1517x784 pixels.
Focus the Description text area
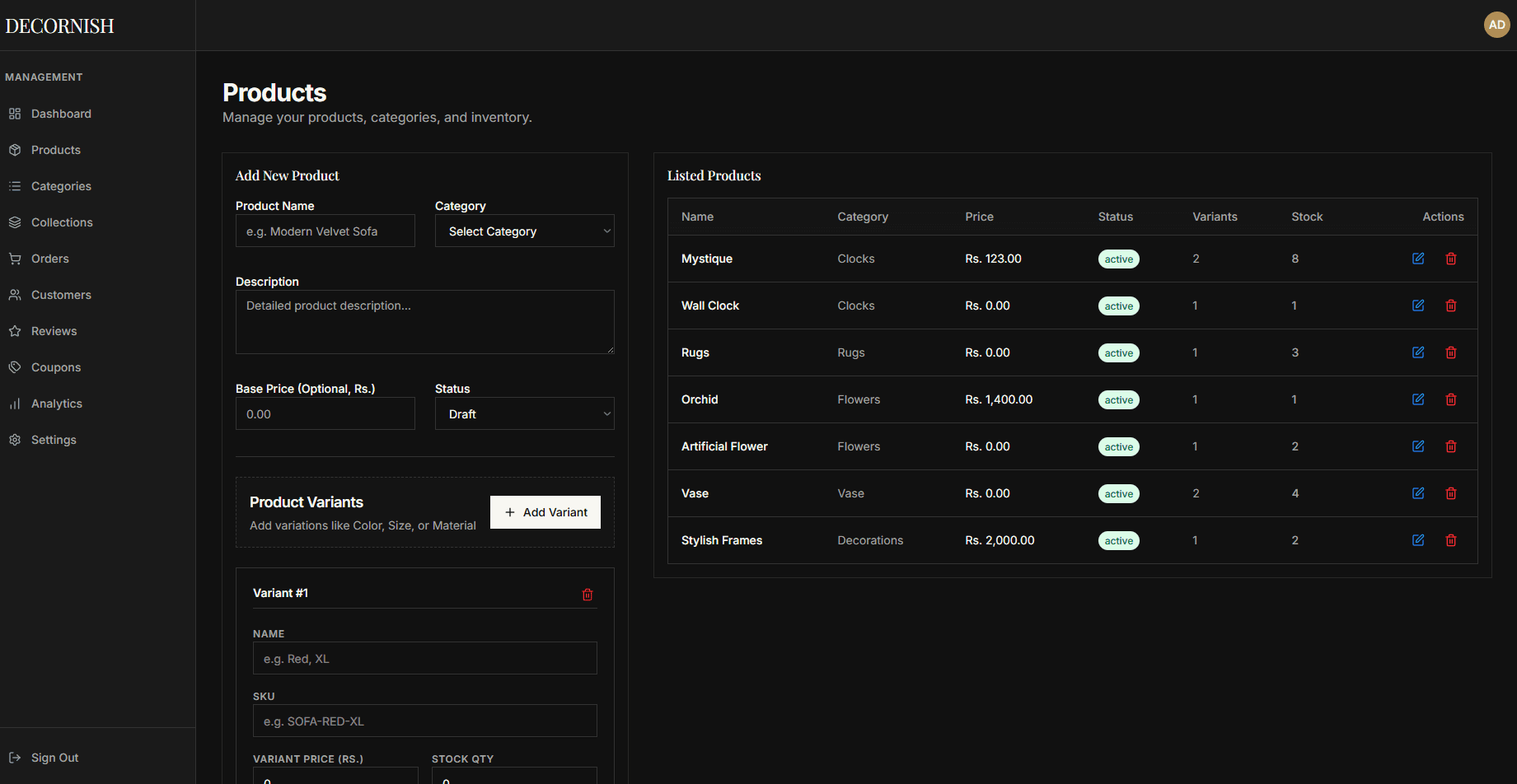pos(425,322)
